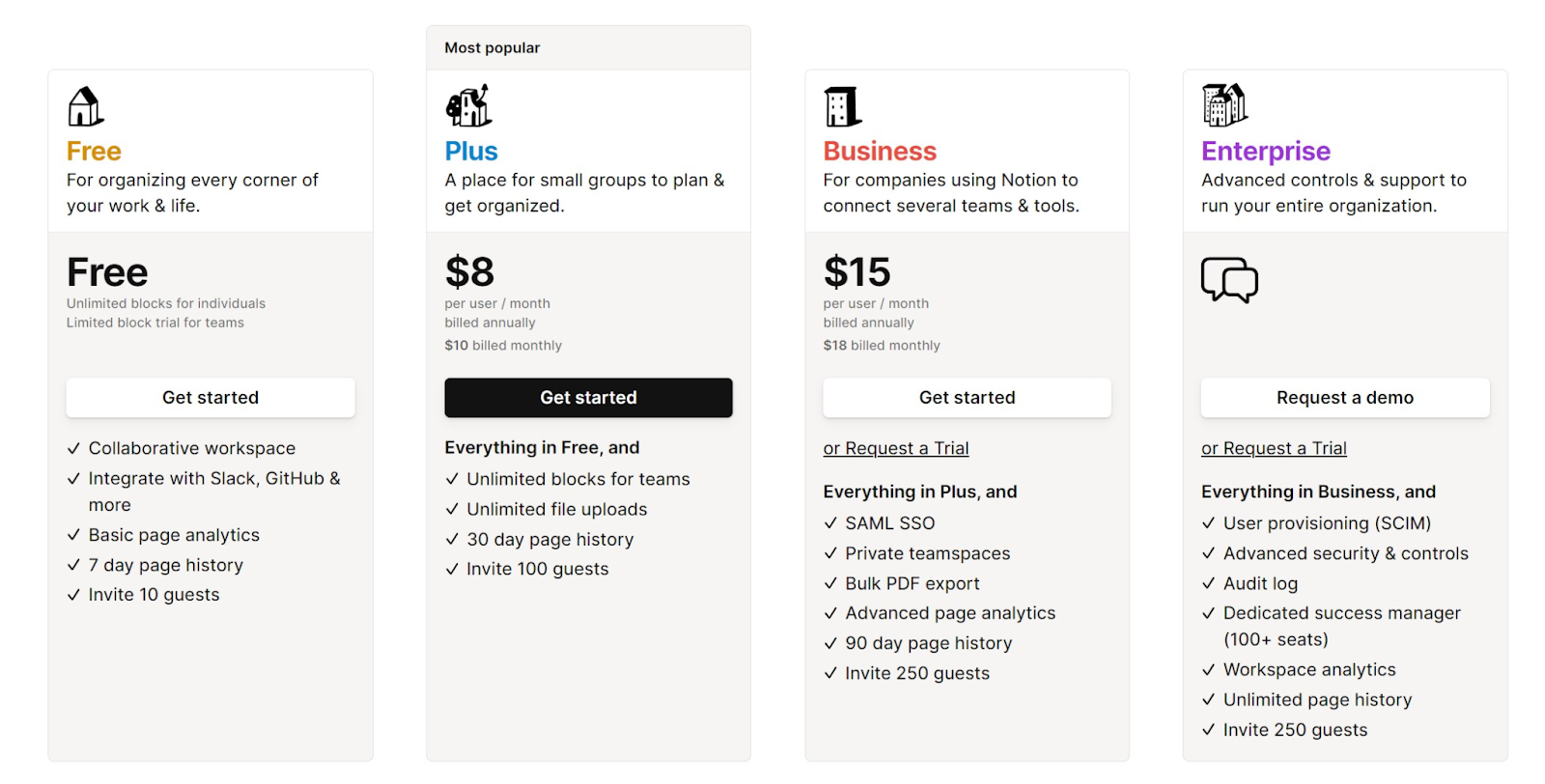Viewport: 1545px width, 784px height.
Task: Click the checkmark beside Unlimited file uploads
Action: [x=452, y=509]
